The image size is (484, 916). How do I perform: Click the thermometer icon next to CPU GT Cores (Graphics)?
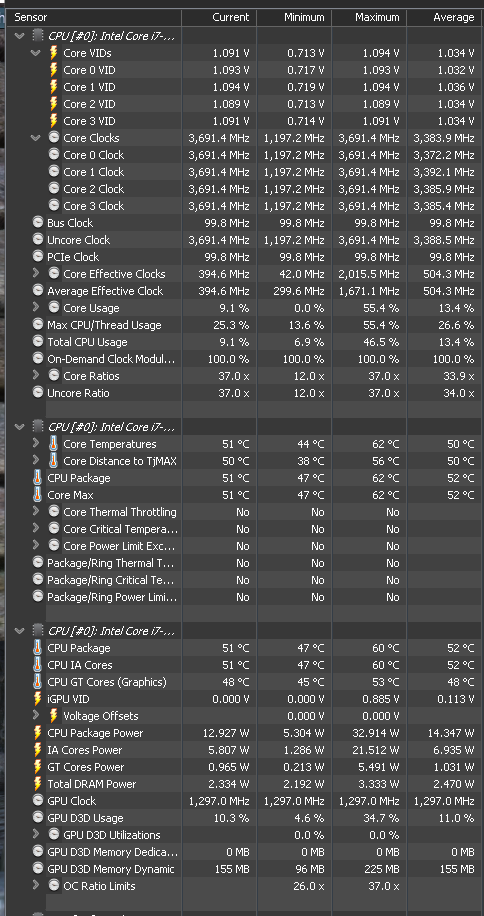tap(38, 681)
